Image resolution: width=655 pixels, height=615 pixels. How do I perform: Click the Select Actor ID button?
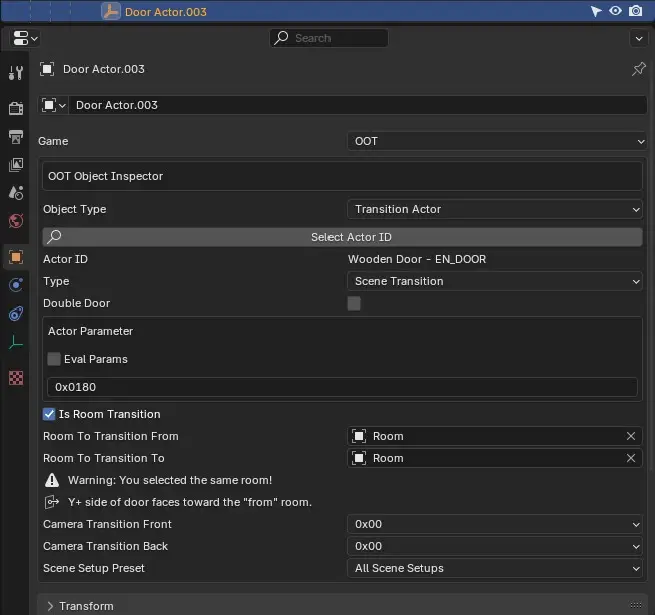[342, 237]
